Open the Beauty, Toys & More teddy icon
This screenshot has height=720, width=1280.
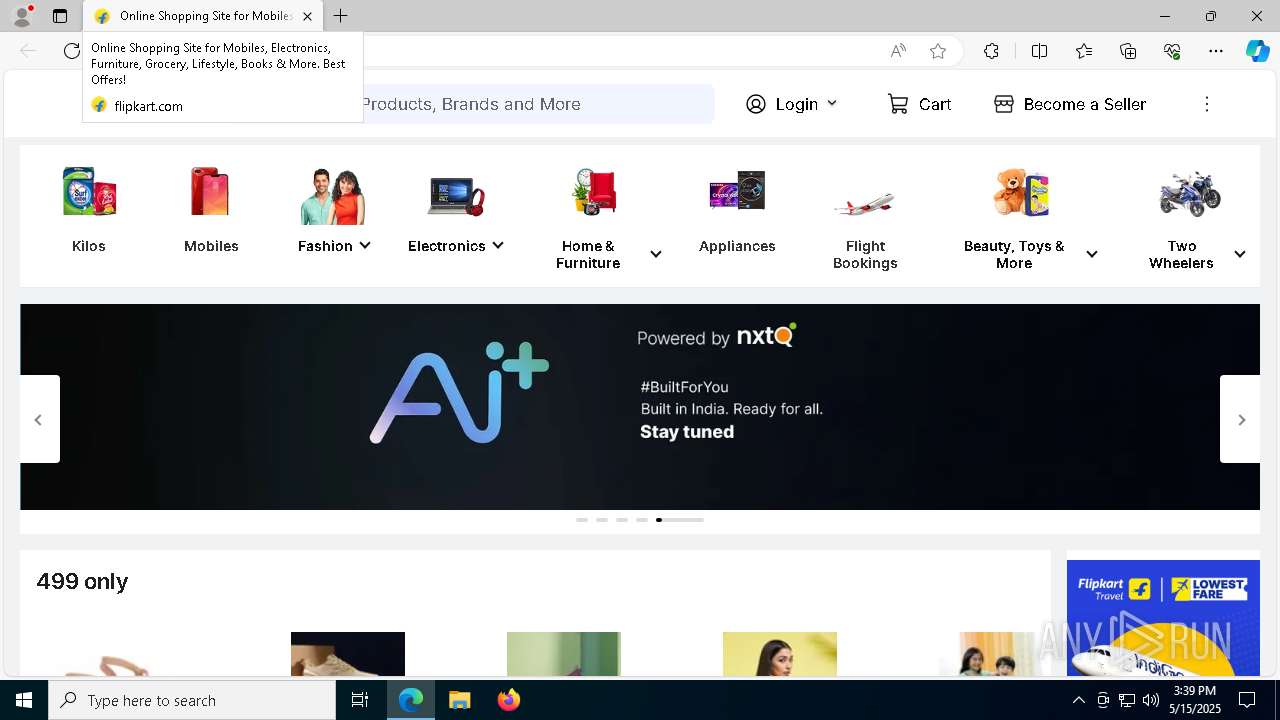[x=1021, y=192]
